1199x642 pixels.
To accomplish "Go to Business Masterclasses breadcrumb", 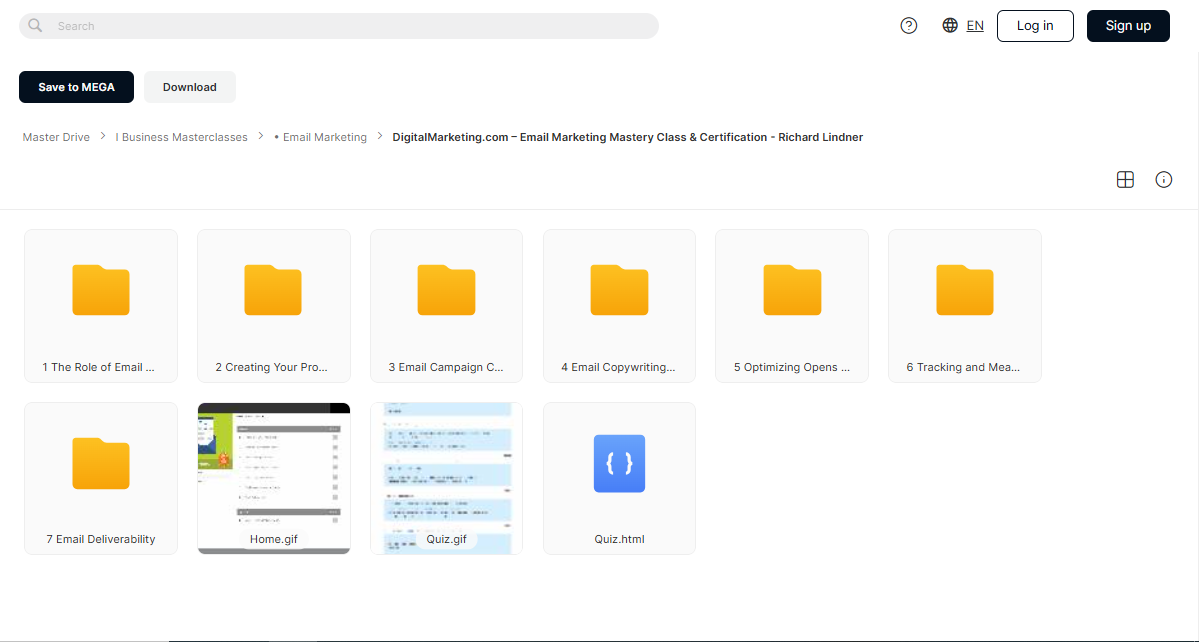I will click(181, 137).
